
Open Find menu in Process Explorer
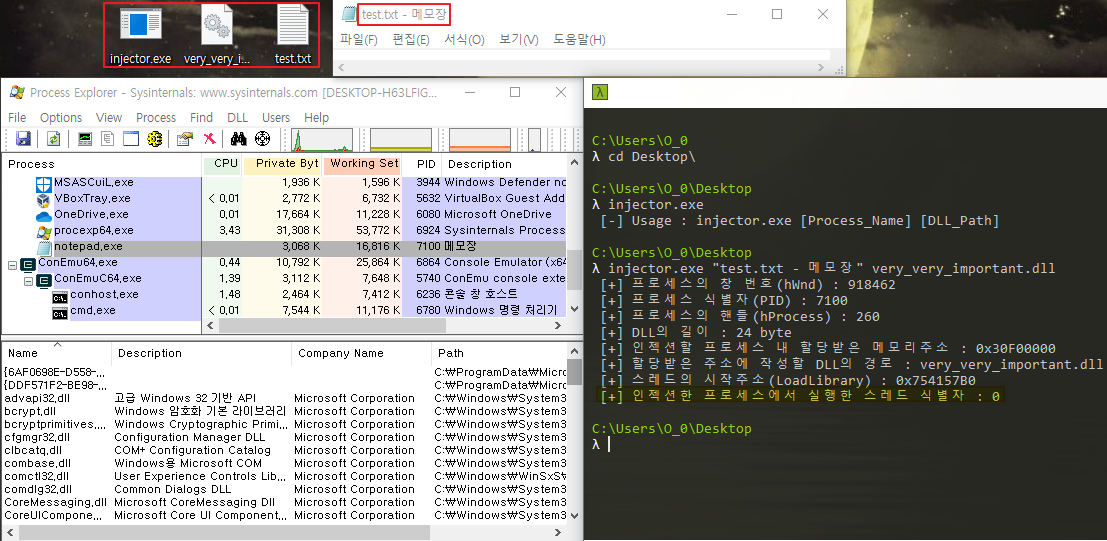click(x=201, y=117)
